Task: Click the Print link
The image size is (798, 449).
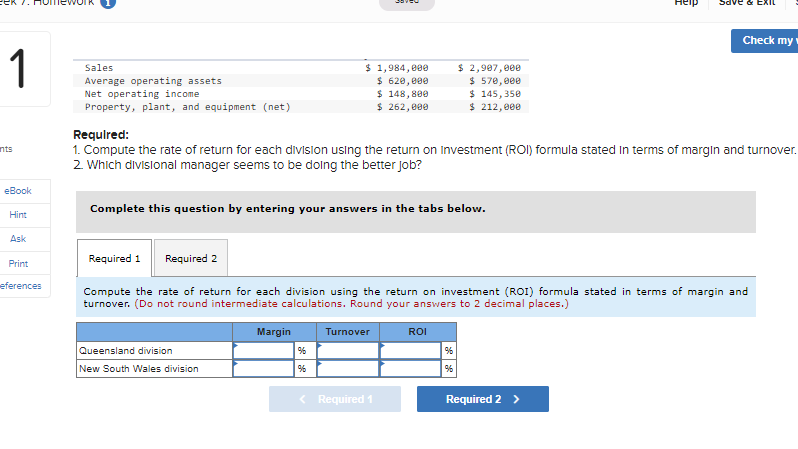Action: [x=18, y=264]
